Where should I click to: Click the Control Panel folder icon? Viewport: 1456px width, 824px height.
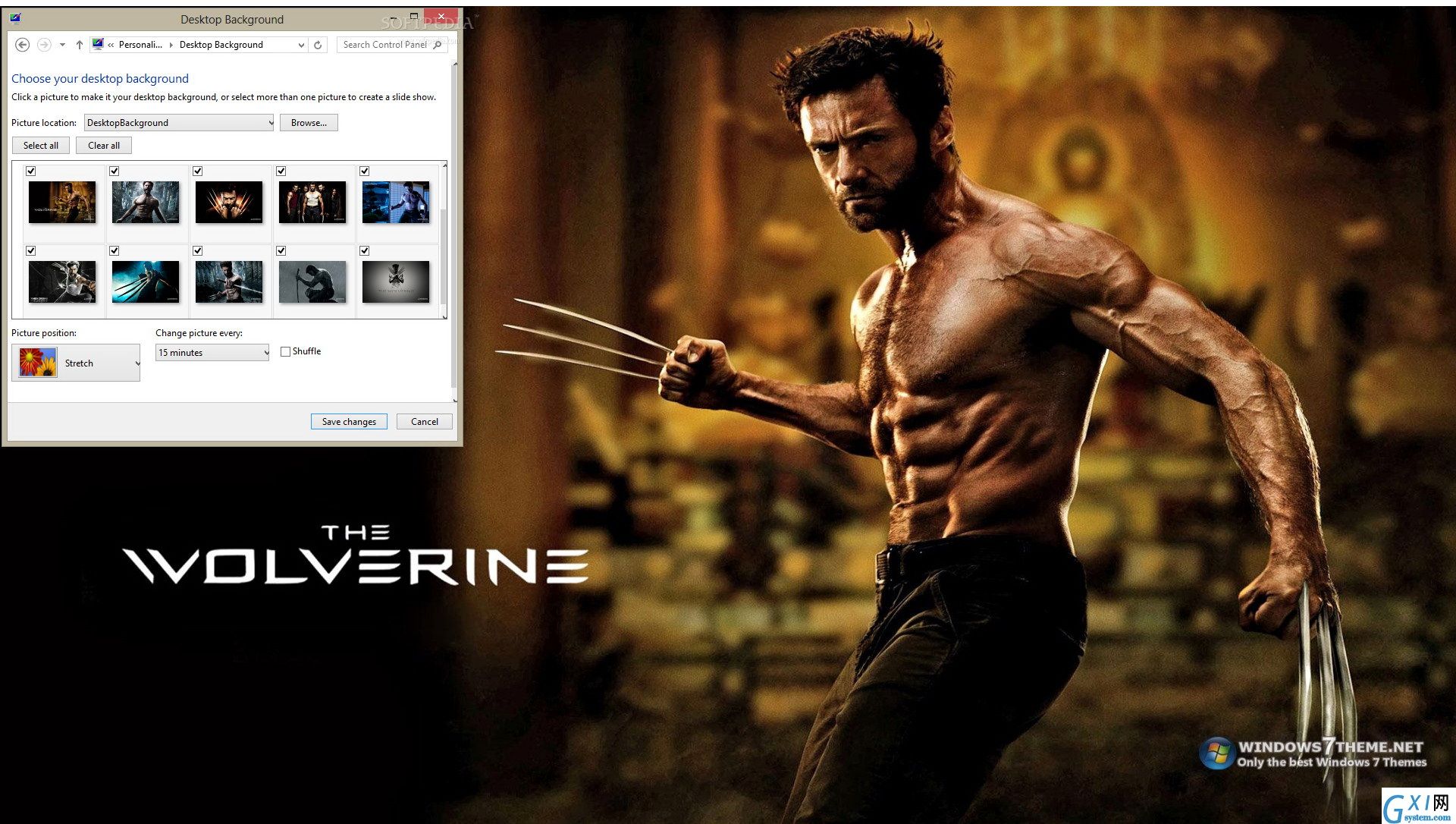coord(96,43)
